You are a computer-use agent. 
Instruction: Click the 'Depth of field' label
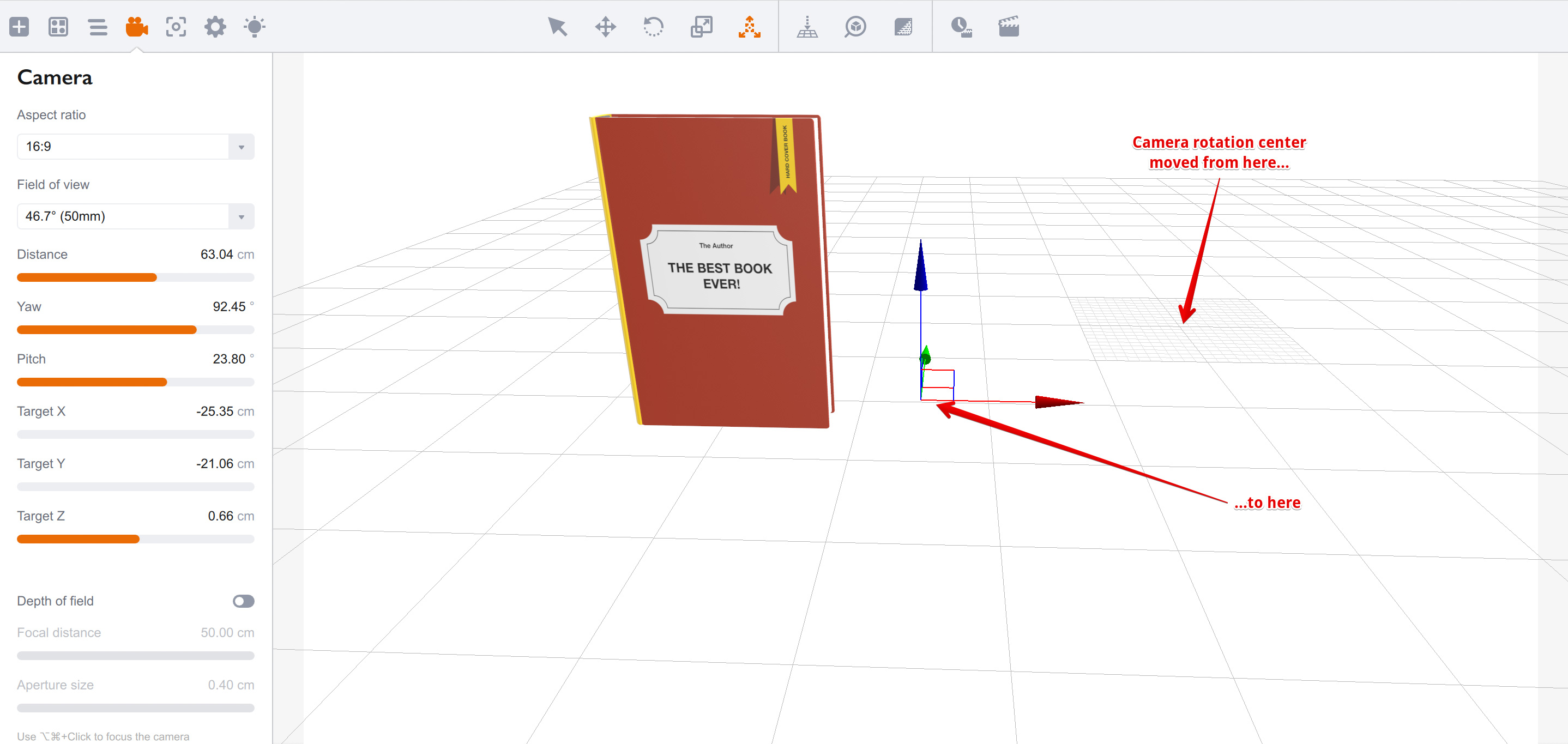tap(56, 601)
